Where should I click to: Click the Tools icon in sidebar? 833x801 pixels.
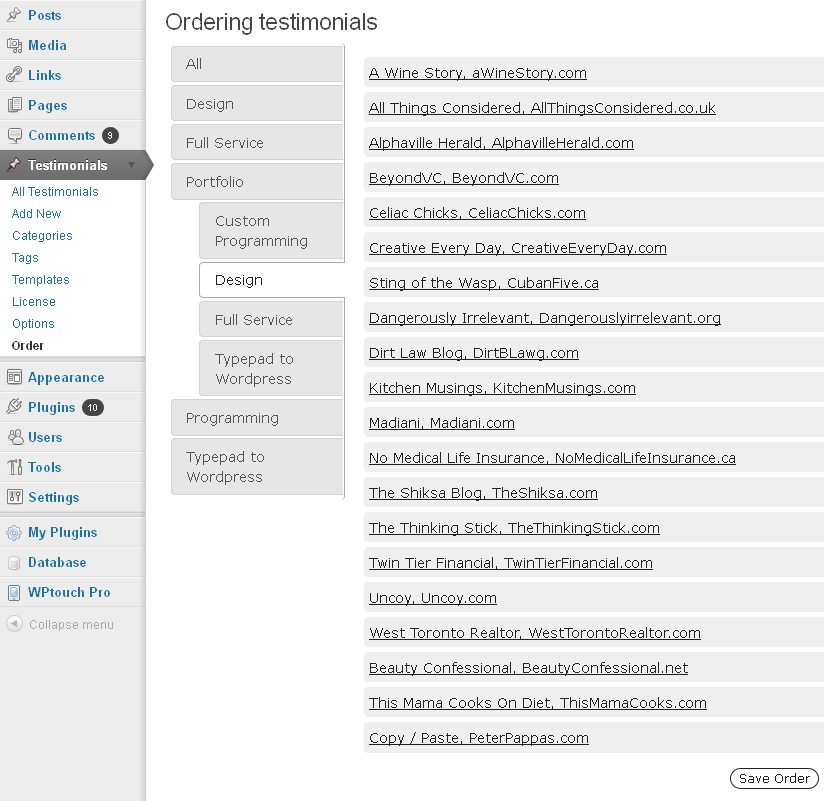[x=14, y=467]
